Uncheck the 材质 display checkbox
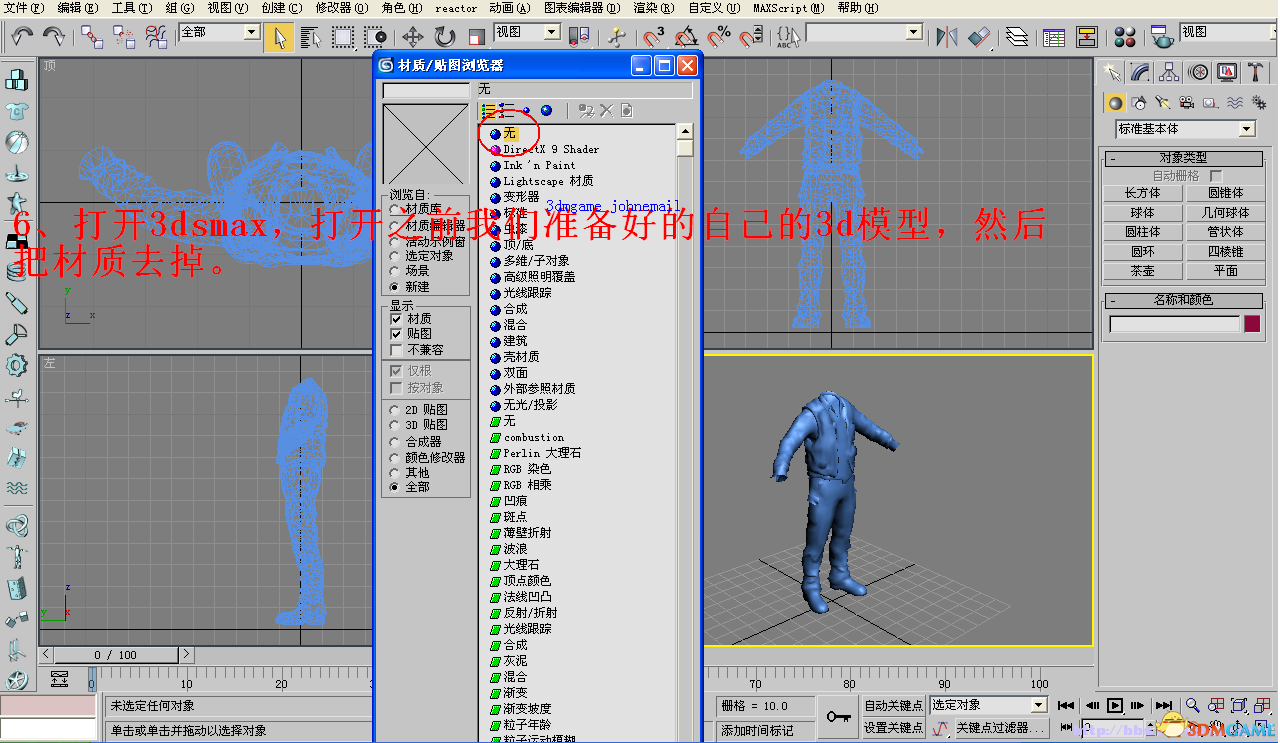 (396, 318)
